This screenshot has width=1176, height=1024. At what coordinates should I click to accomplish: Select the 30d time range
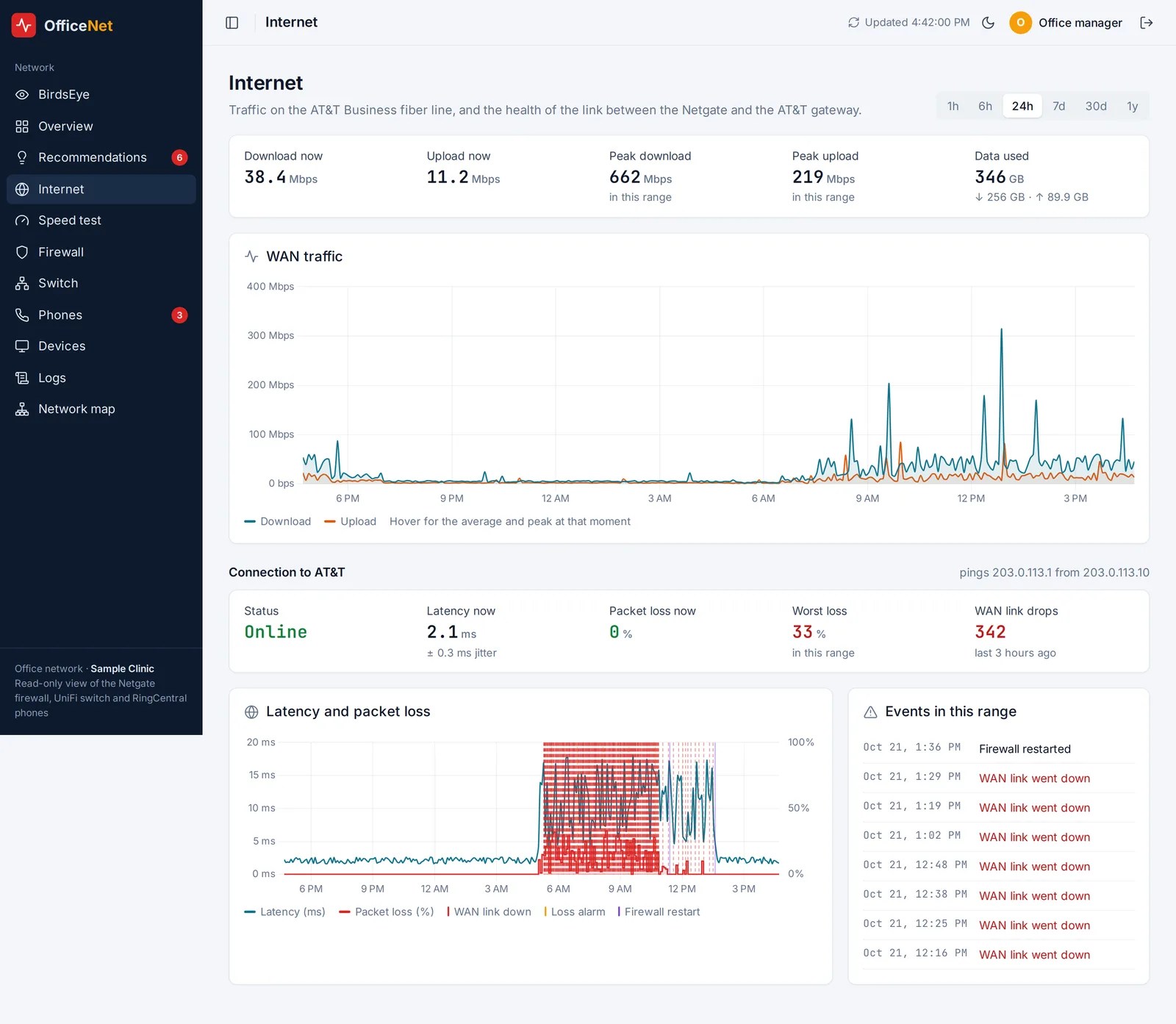coord(1096,106)
